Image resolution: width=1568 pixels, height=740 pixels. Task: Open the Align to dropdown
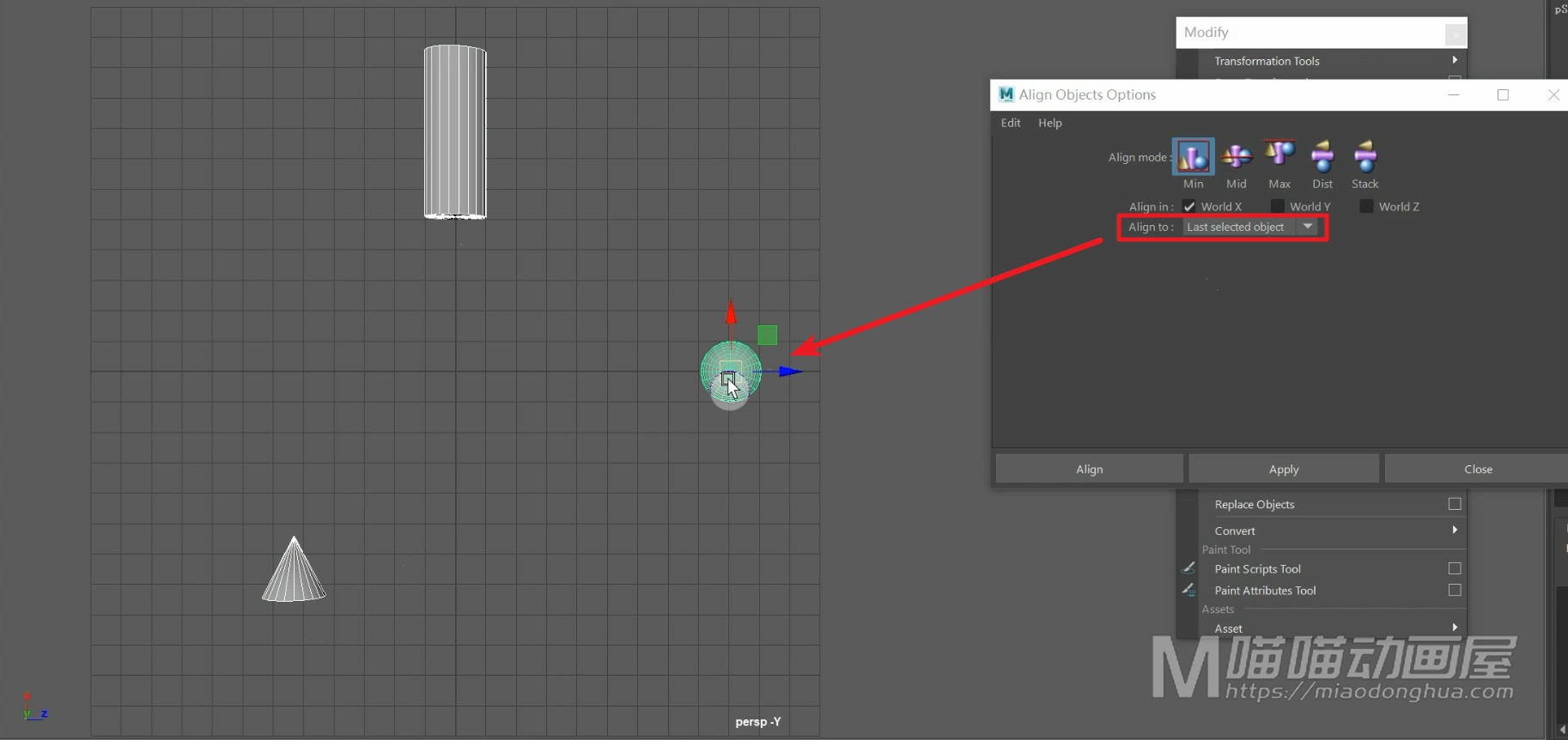tap(1250, 227)
